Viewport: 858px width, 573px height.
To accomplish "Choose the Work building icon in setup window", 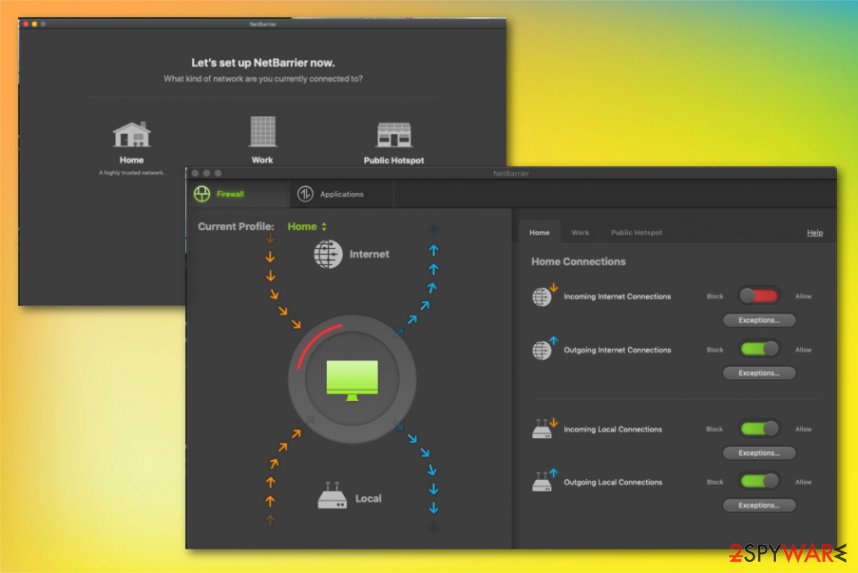I will [x=263, y=131].
